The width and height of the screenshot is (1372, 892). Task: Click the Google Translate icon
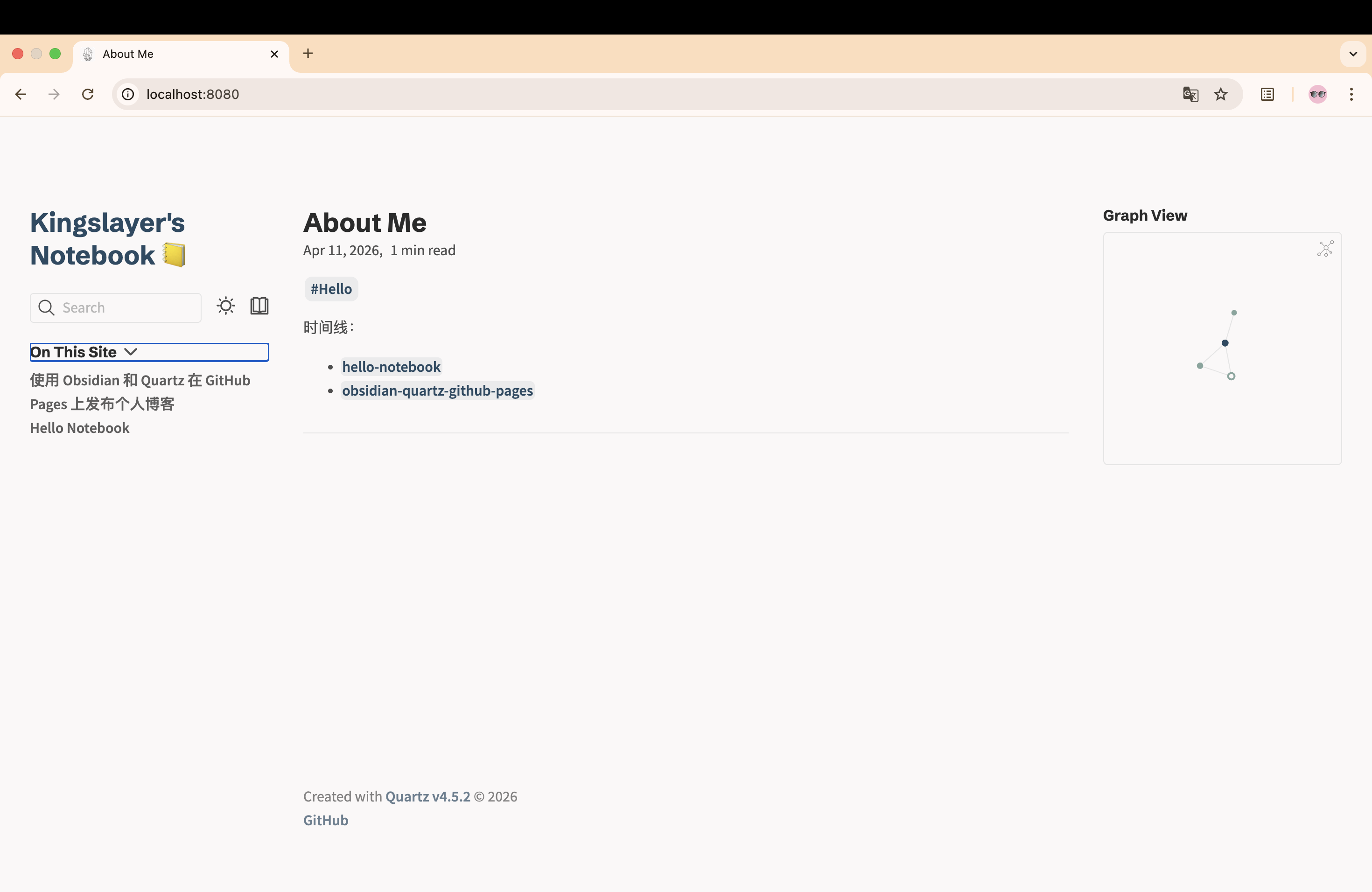tap(1190, 95)
